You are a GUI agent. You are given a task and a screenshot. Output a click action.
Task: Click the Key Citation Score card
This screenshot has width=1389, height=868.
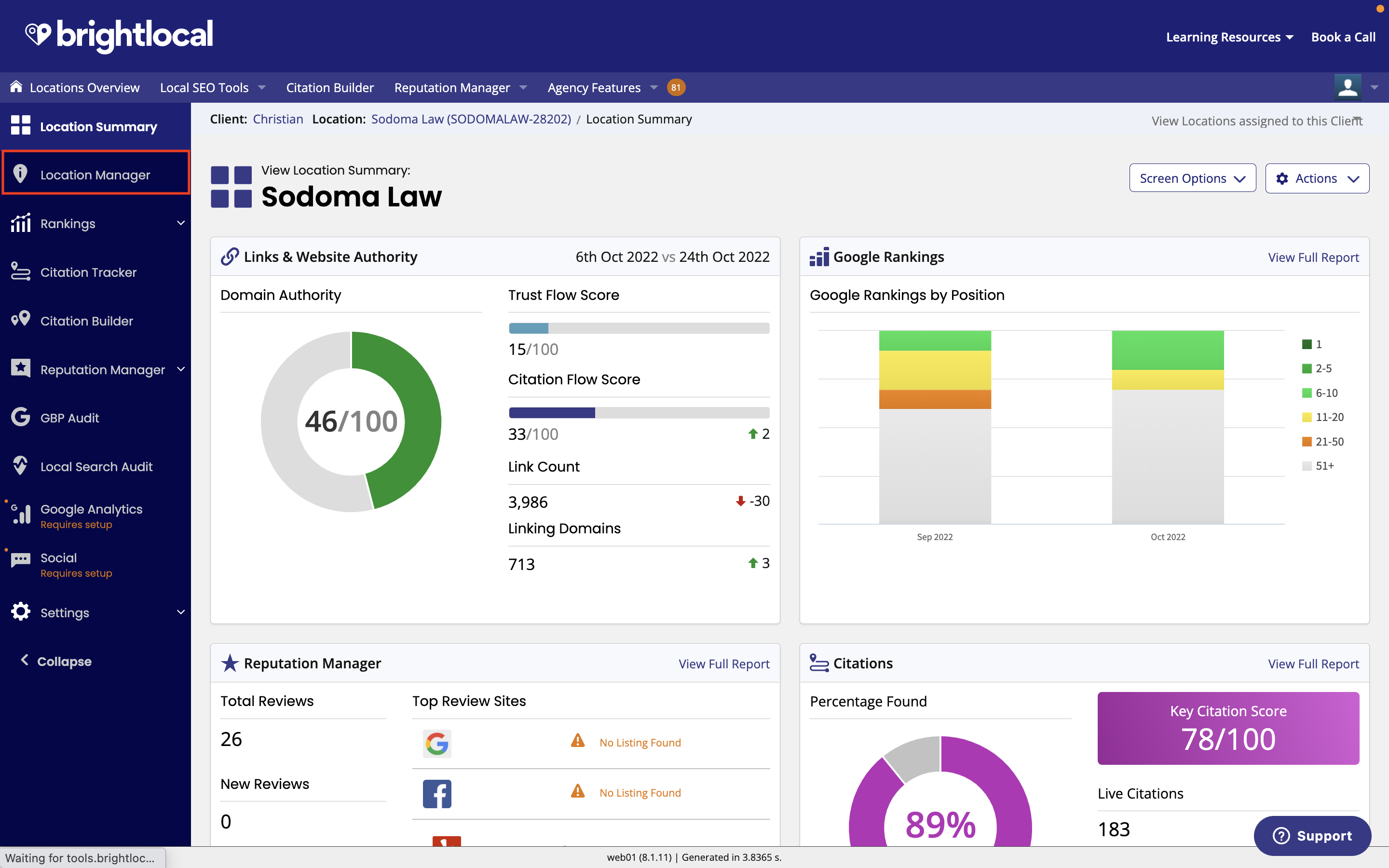(1228, 728)
